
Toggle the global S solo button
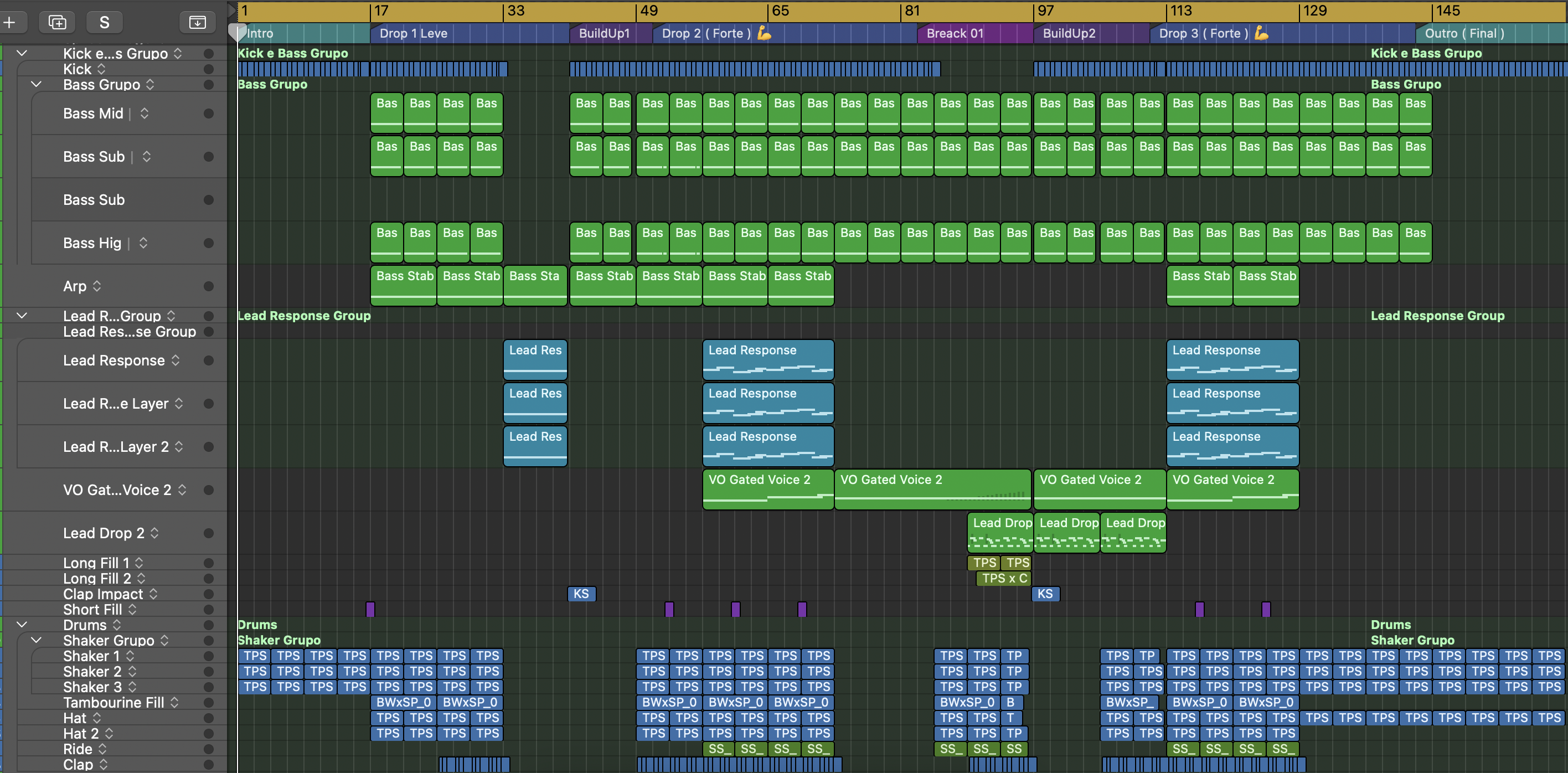click(105, 23)
